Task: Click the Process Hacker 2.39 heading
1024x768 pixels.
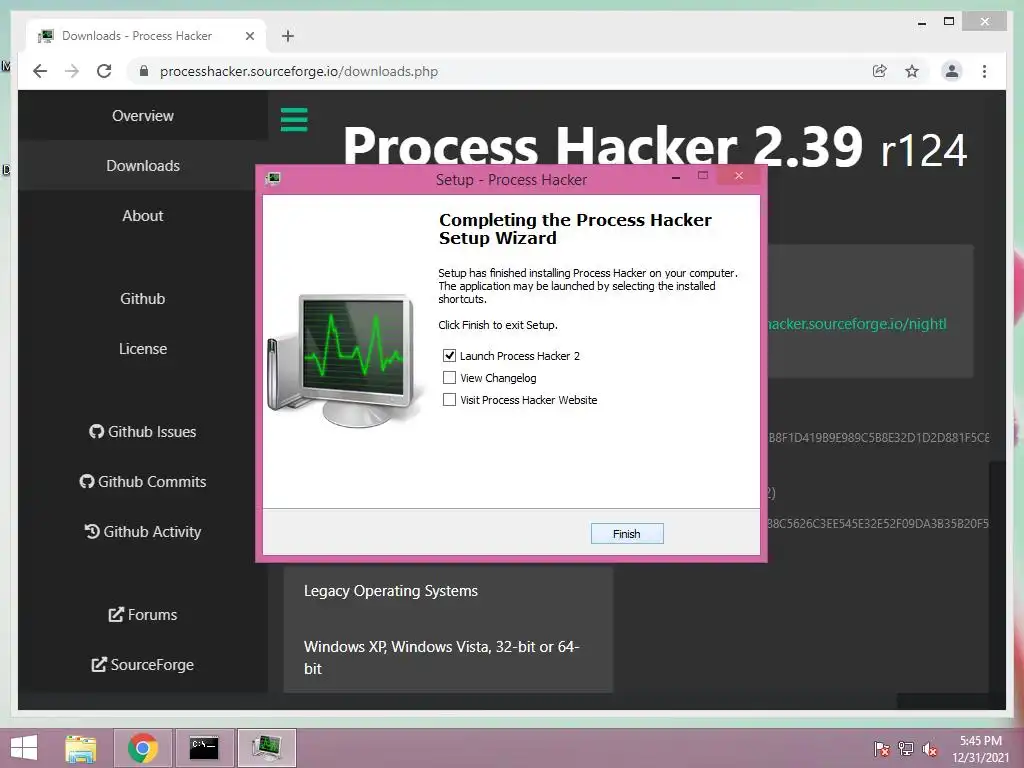Action: 654,145
